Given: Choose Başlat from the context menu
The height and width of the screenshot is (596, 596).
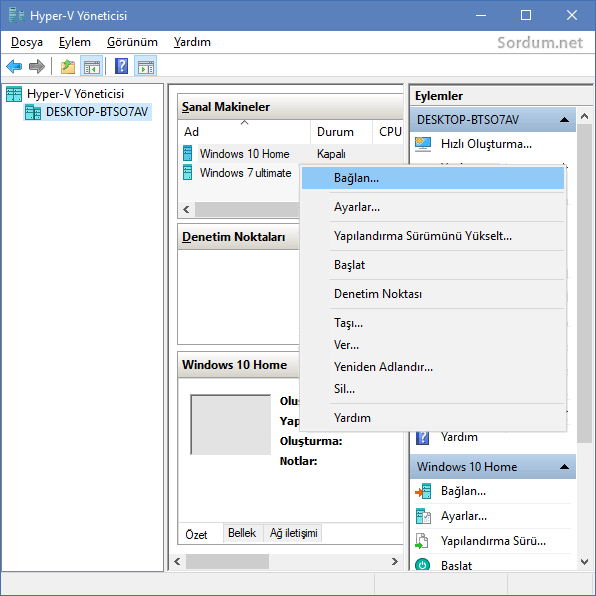Looking at the screenshot, I should 433,265.
